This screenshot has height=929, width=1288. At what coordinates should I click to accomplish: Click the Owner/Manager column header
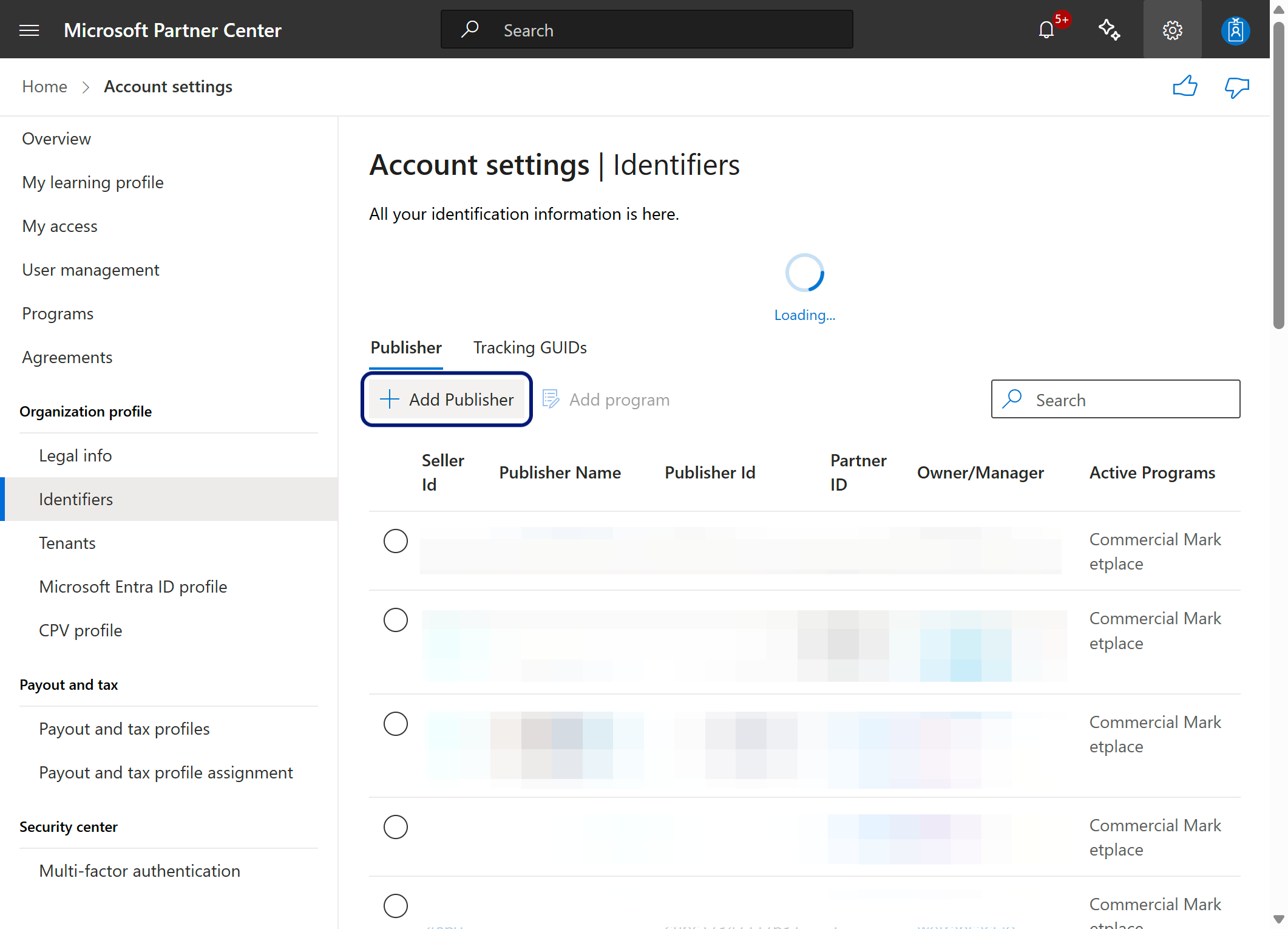[x=980, y=473]
